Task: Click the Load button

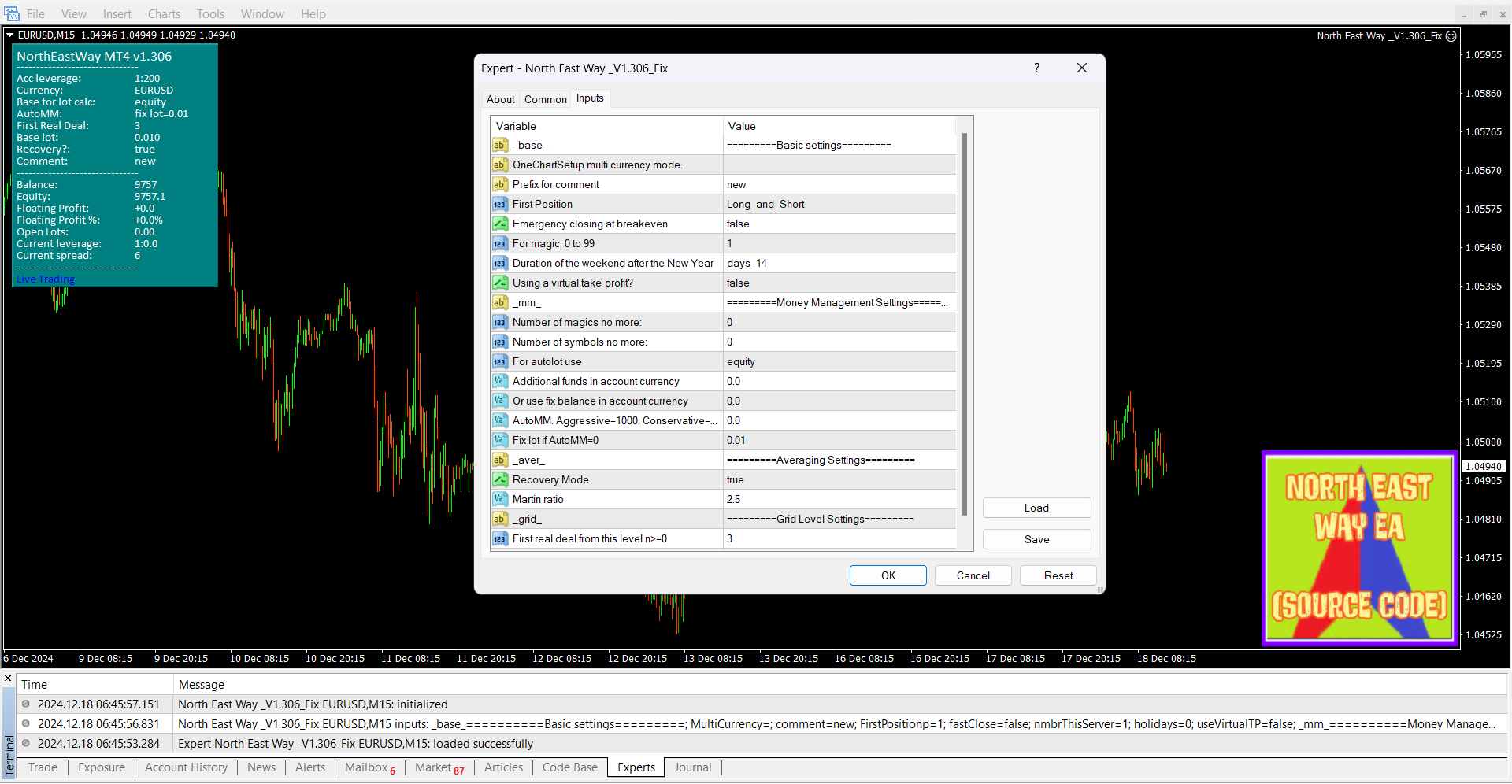Action: tap(1036, 508)
